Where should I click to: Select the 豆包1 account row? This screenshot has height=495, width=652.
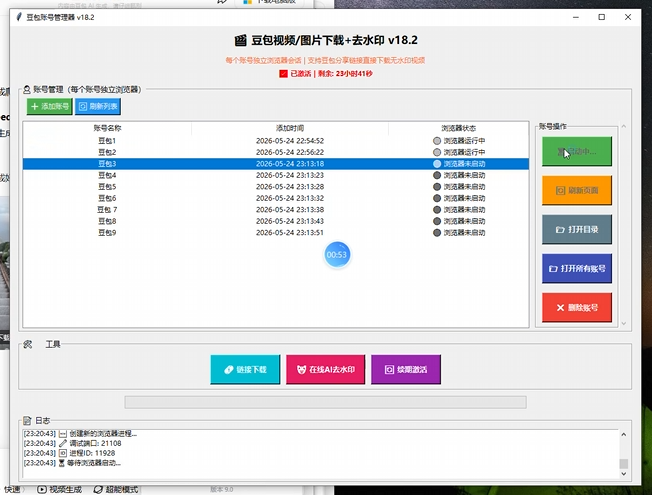tap(276, 141)
